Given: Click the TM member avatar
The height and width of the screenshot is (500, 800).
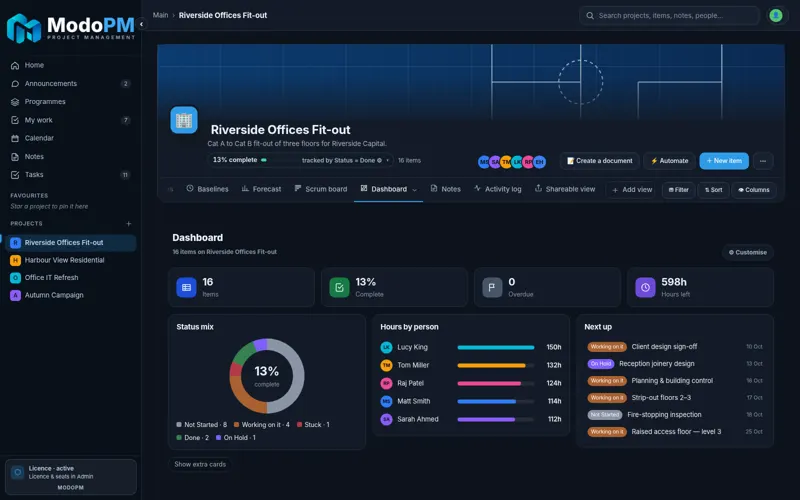Looking at the screenshot, I should 506,162.
